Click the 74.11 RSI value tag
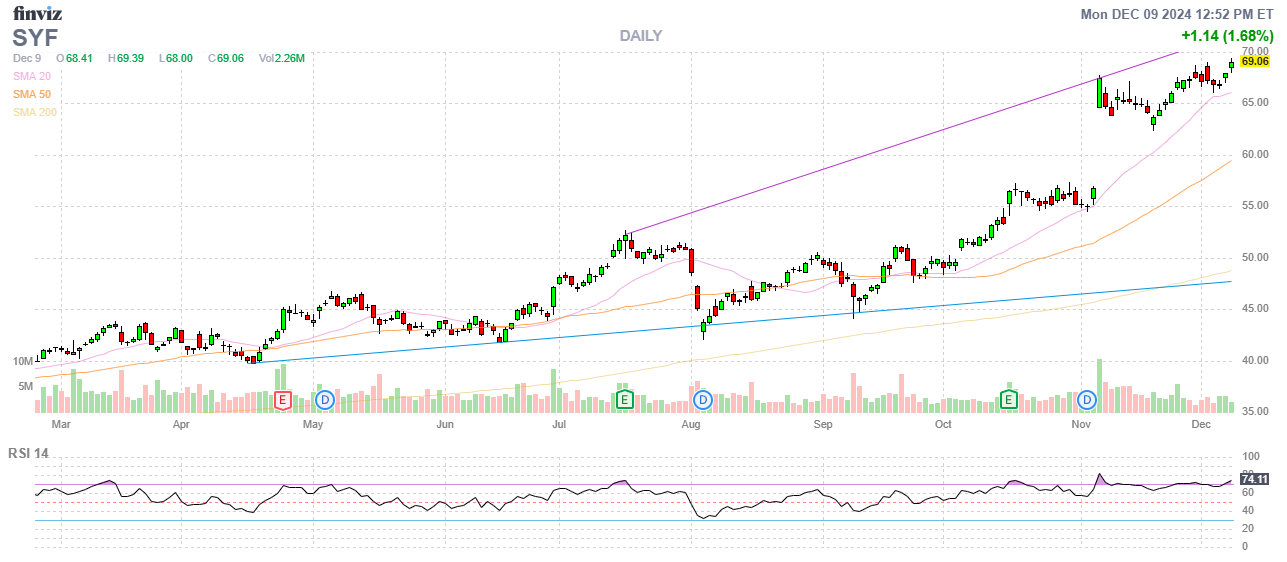The width and height of the screenshot is (1287, 562). pos(1254,479)
